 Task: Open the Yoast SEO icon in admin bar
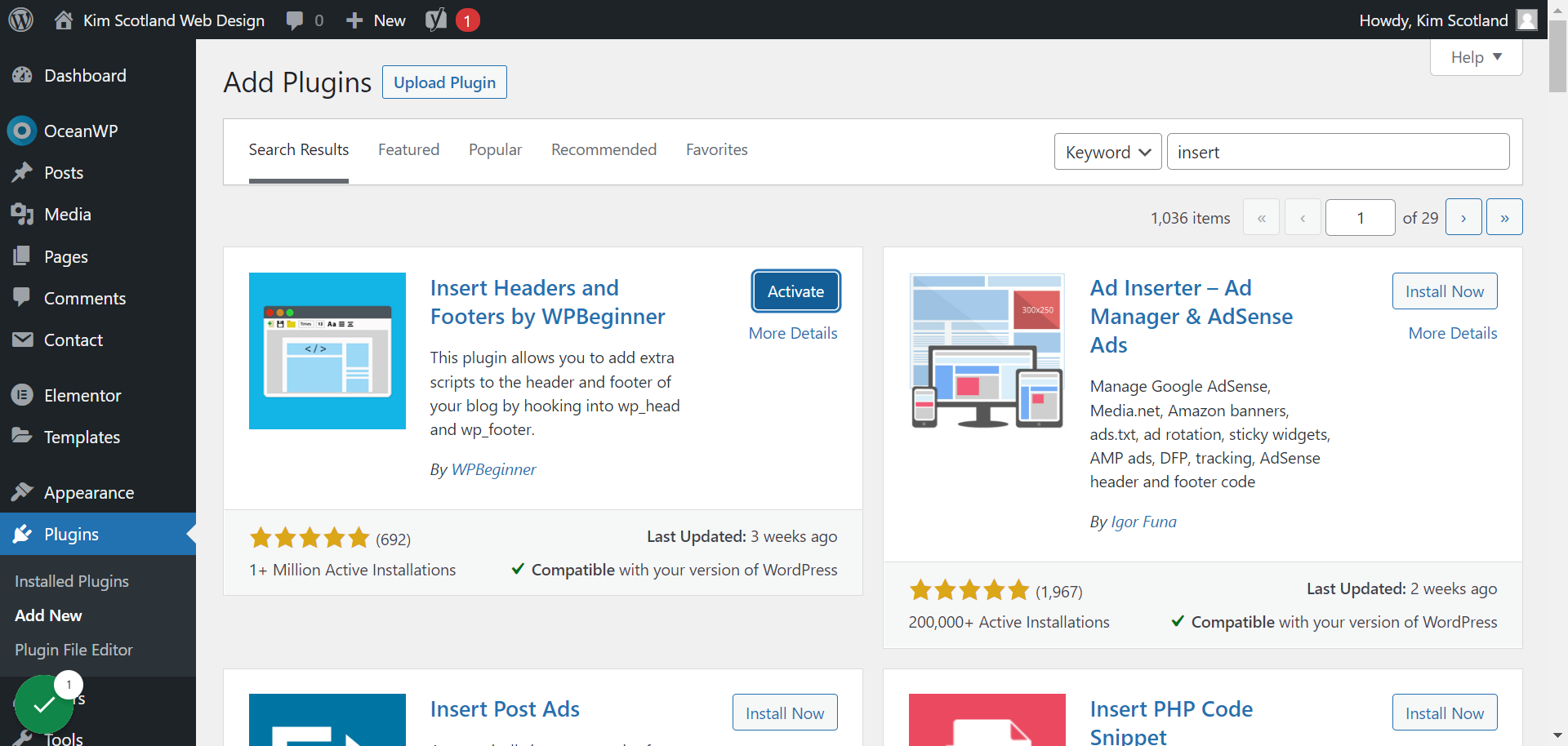point(436,20)
